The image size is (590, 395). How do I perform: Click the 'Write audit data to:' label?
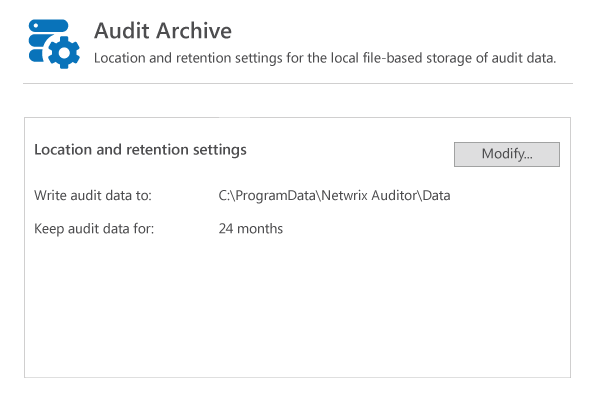[x=93, y=196]
